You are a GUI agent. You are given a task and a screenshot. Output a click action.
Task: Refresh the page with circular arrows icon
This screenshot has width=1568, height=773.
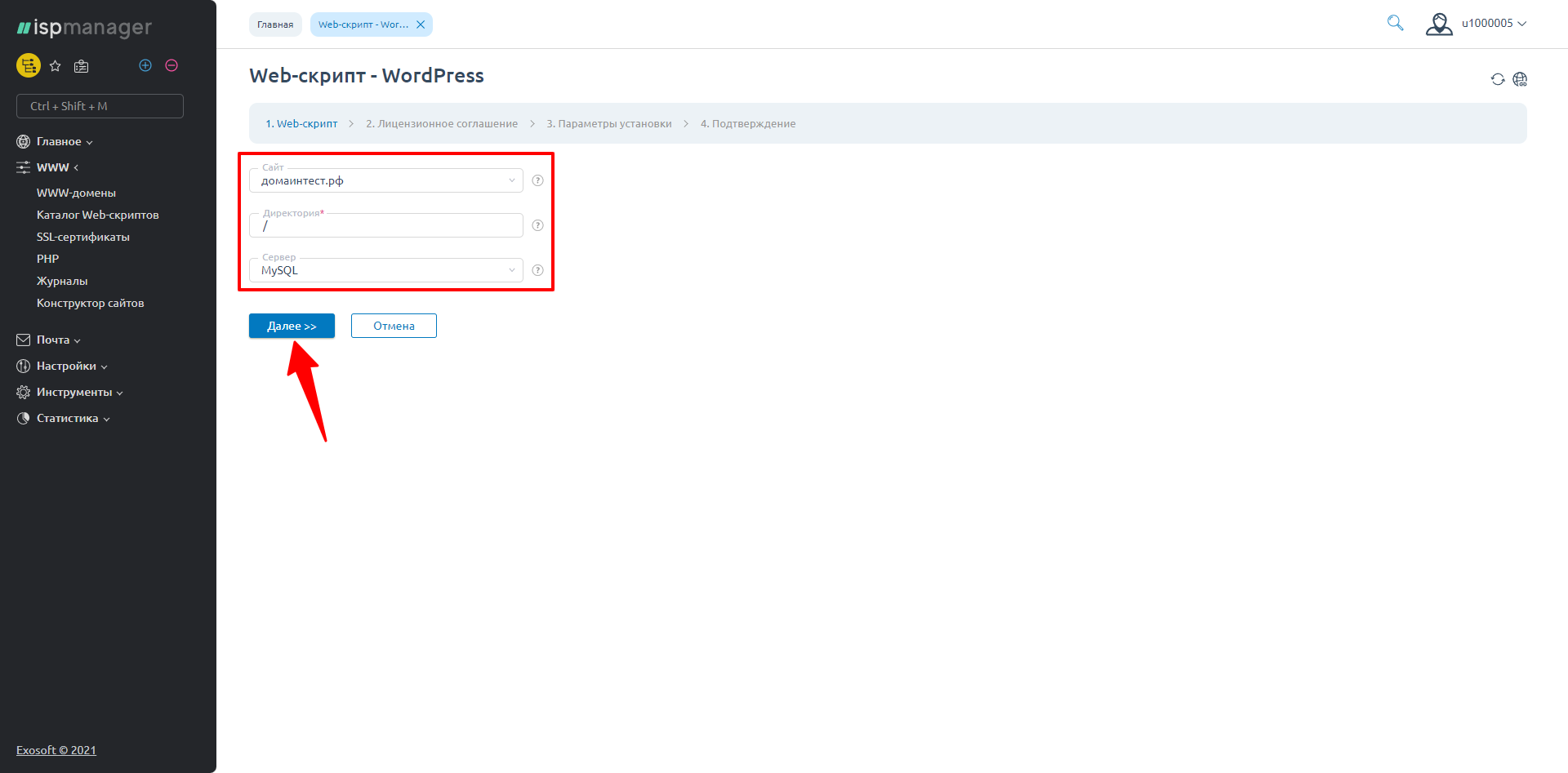1497,79
